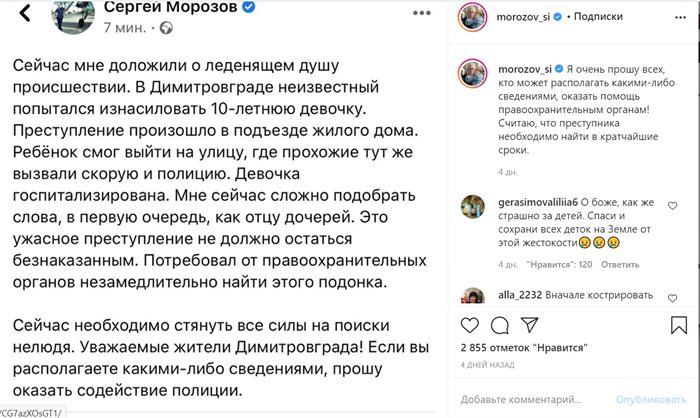
Task: Save the post with the bookmark icon
Action: coord(680,326)
